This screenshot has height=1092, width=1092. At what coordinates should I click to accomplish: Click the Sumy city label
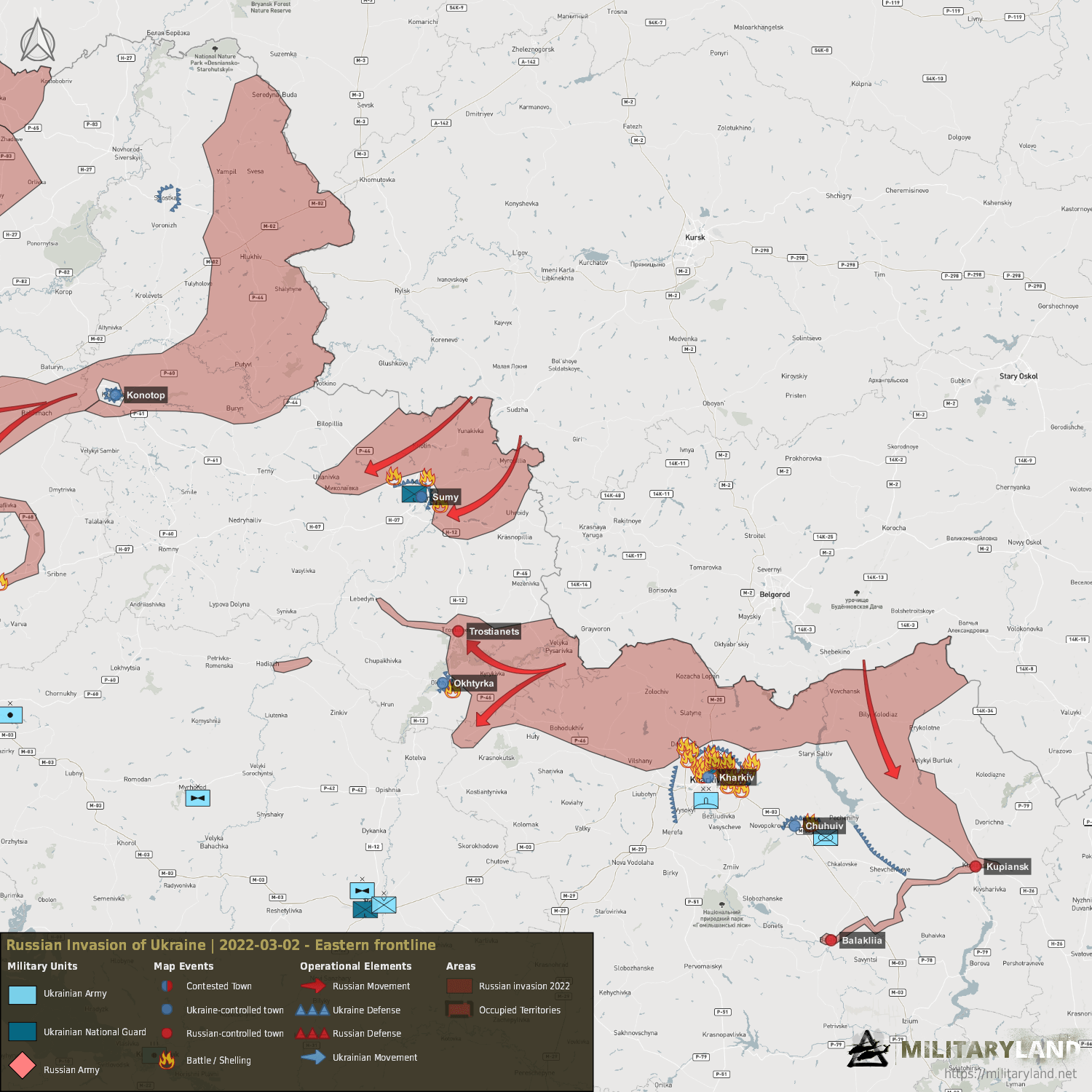point(446,497)
